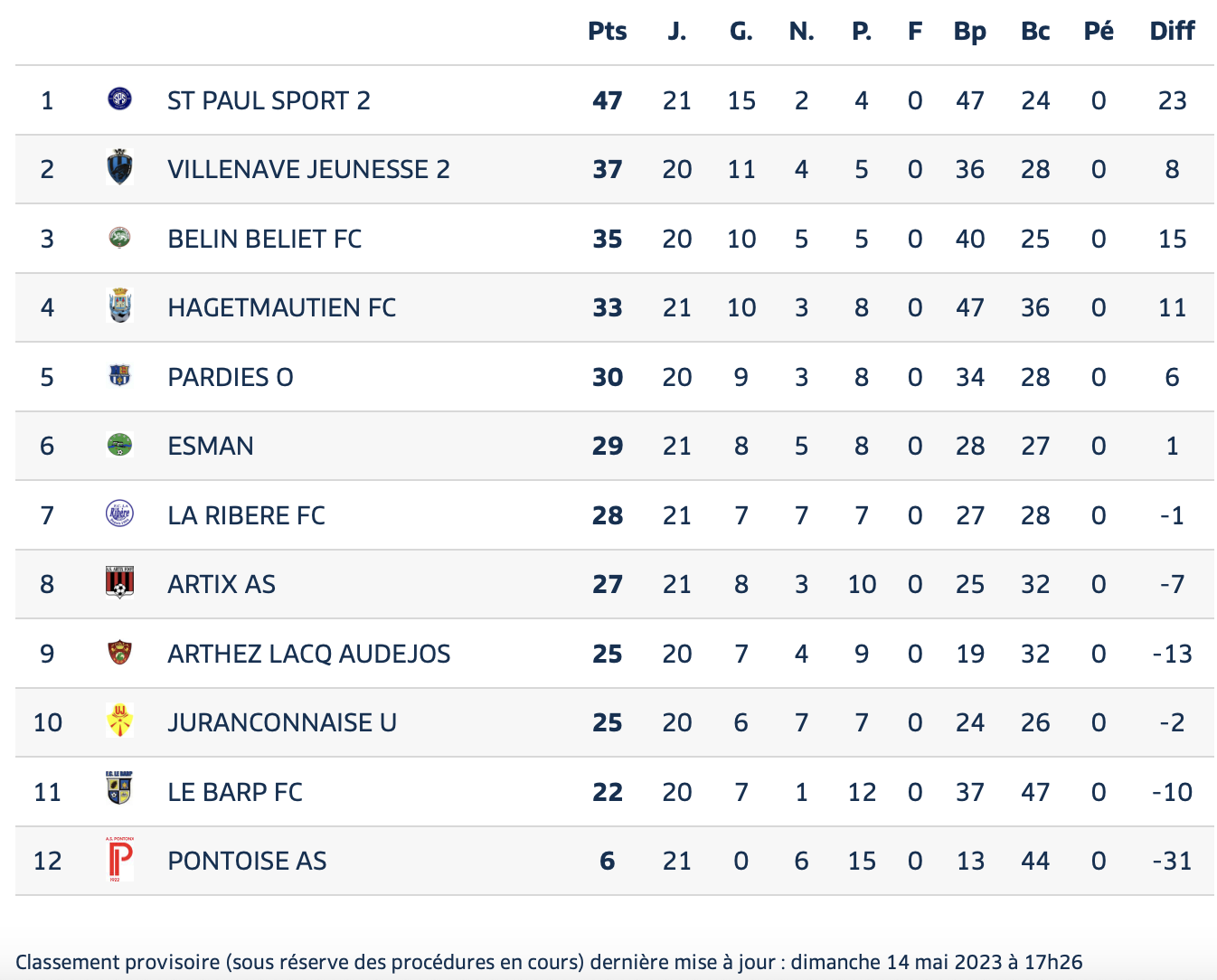Click the PONTOISE AS team name

247,861
